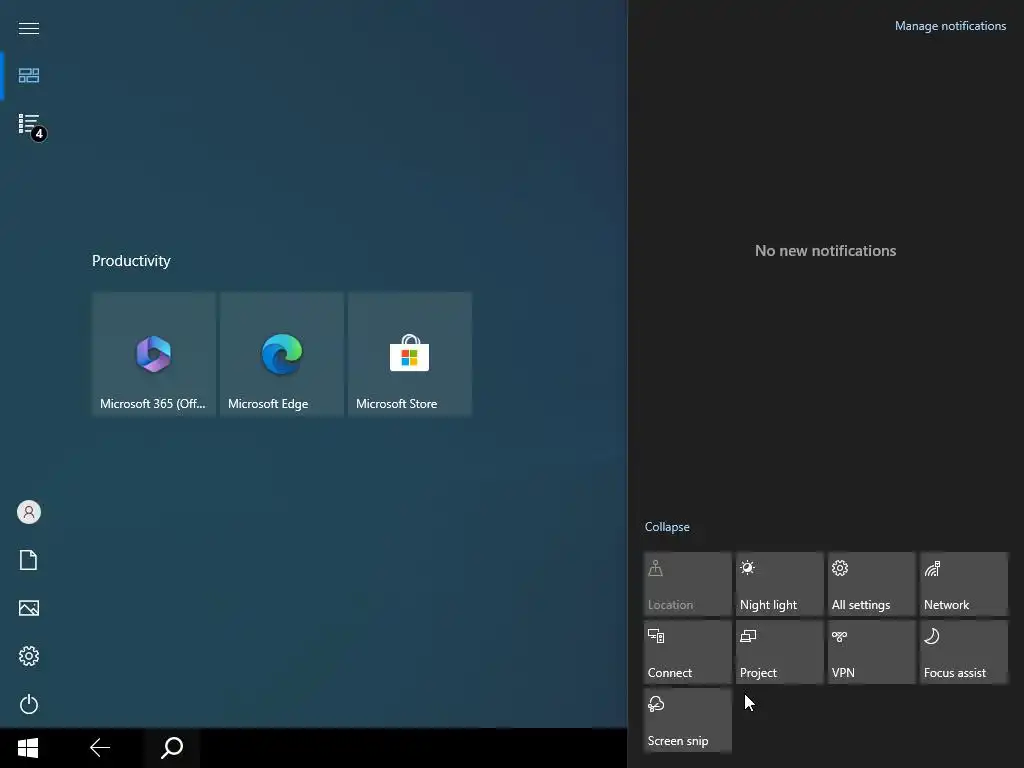Collapse the quick actions panel
Image resolution: width=1024 pixels, height=768 pixels.
pos(667,527)
